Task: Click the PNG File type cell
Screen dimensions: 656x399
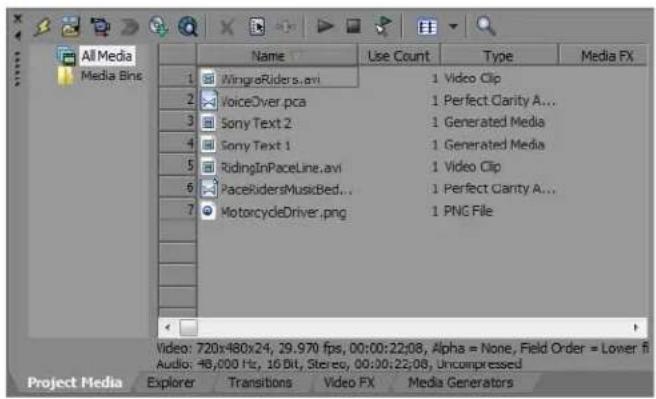Action: 468,211
